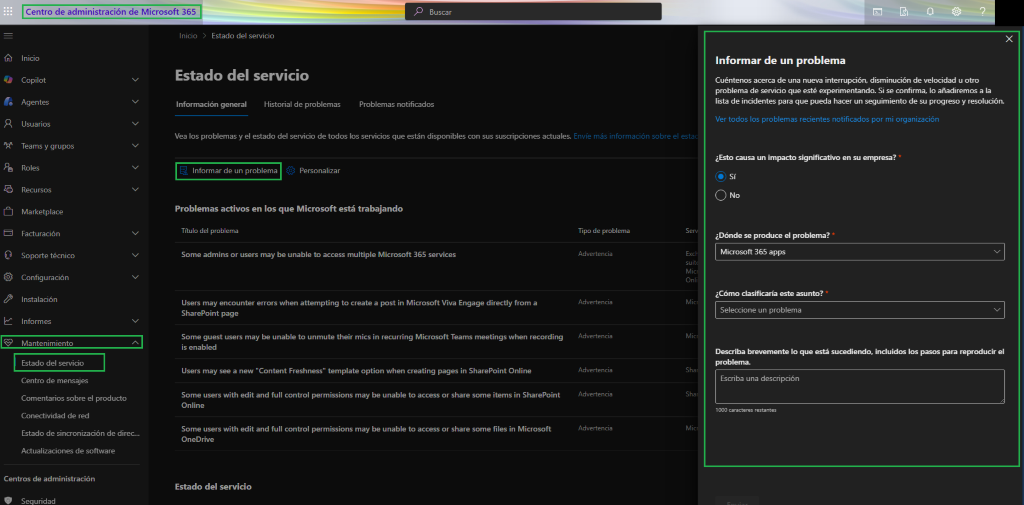Open issue about admins unable to access services

pyautogui.click(x=319, y=255)
